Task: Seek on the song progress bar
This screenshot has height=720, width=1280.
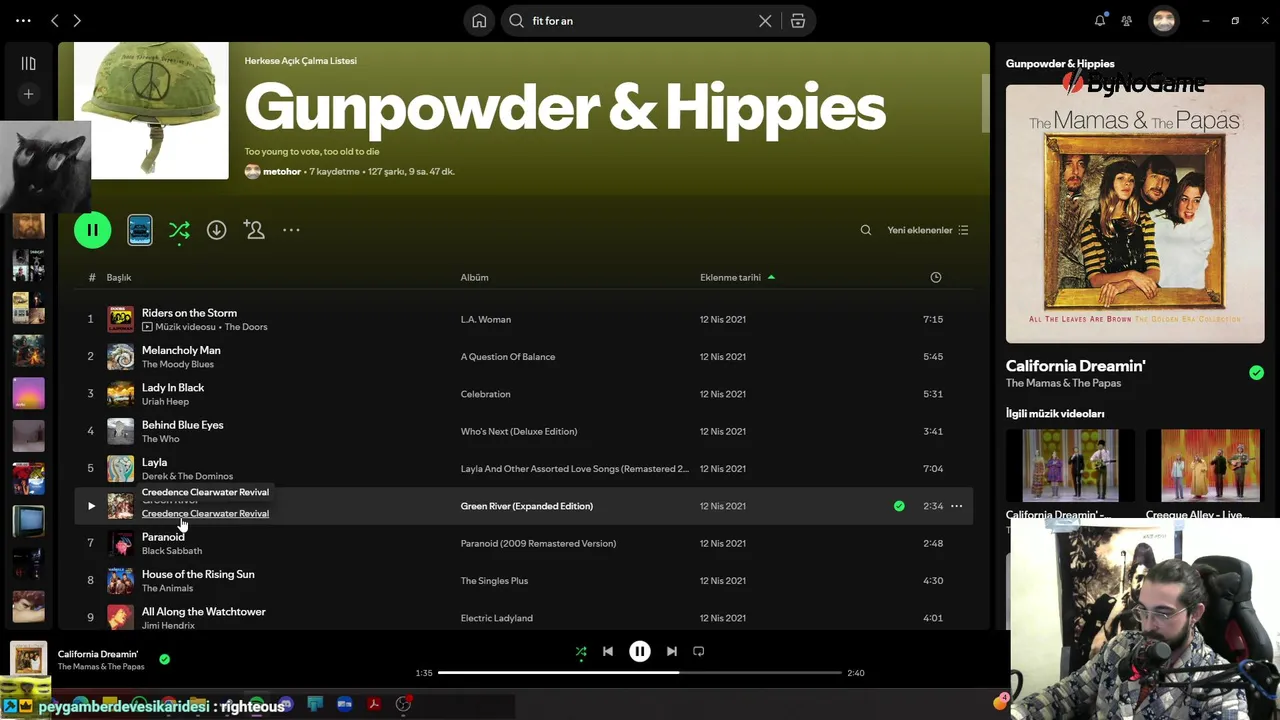Action: tap(640, 673)
